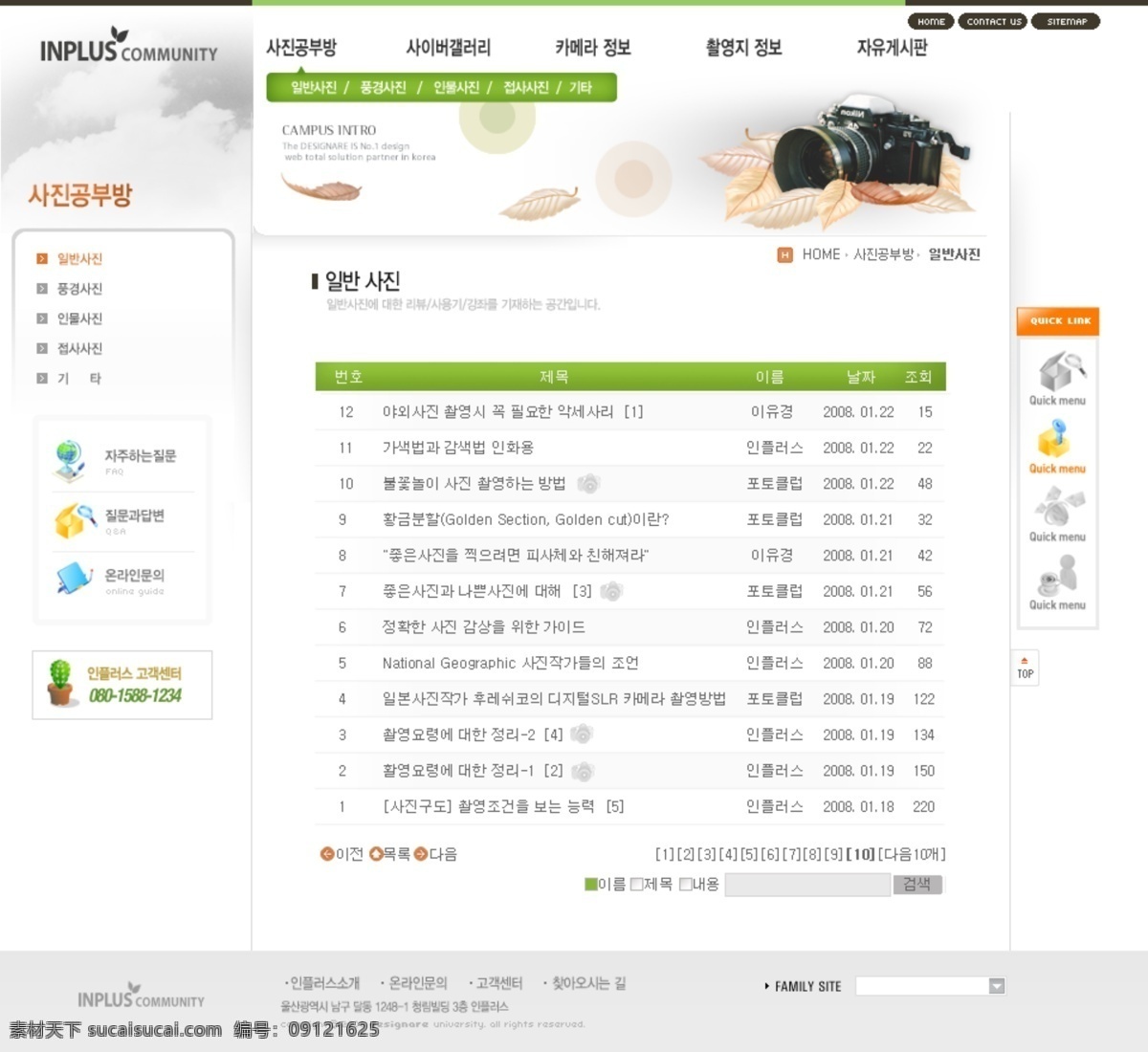Open the 촬영지 정보 main menu
Image resolution: width=1148 pixels, height=1052 pixels.
tap(743, 48)
